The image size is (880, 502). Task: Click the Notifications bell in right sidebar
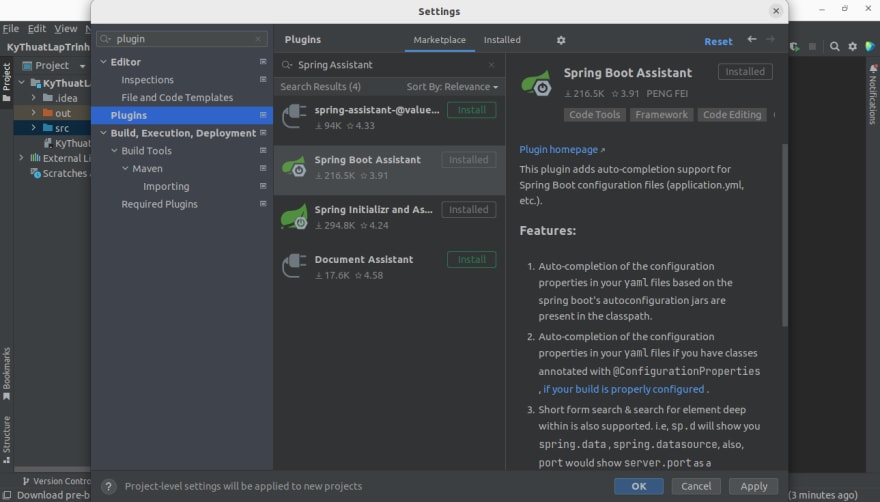pos(873,69)
